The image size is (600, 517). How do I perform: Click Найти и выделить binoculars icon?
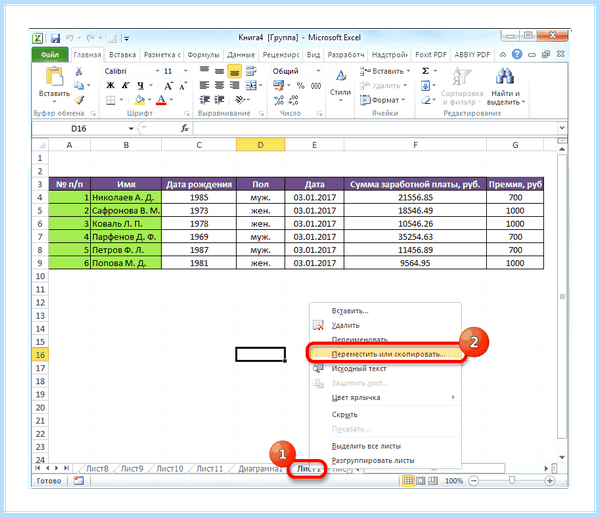pyautogui.click(x=505, y=76)
